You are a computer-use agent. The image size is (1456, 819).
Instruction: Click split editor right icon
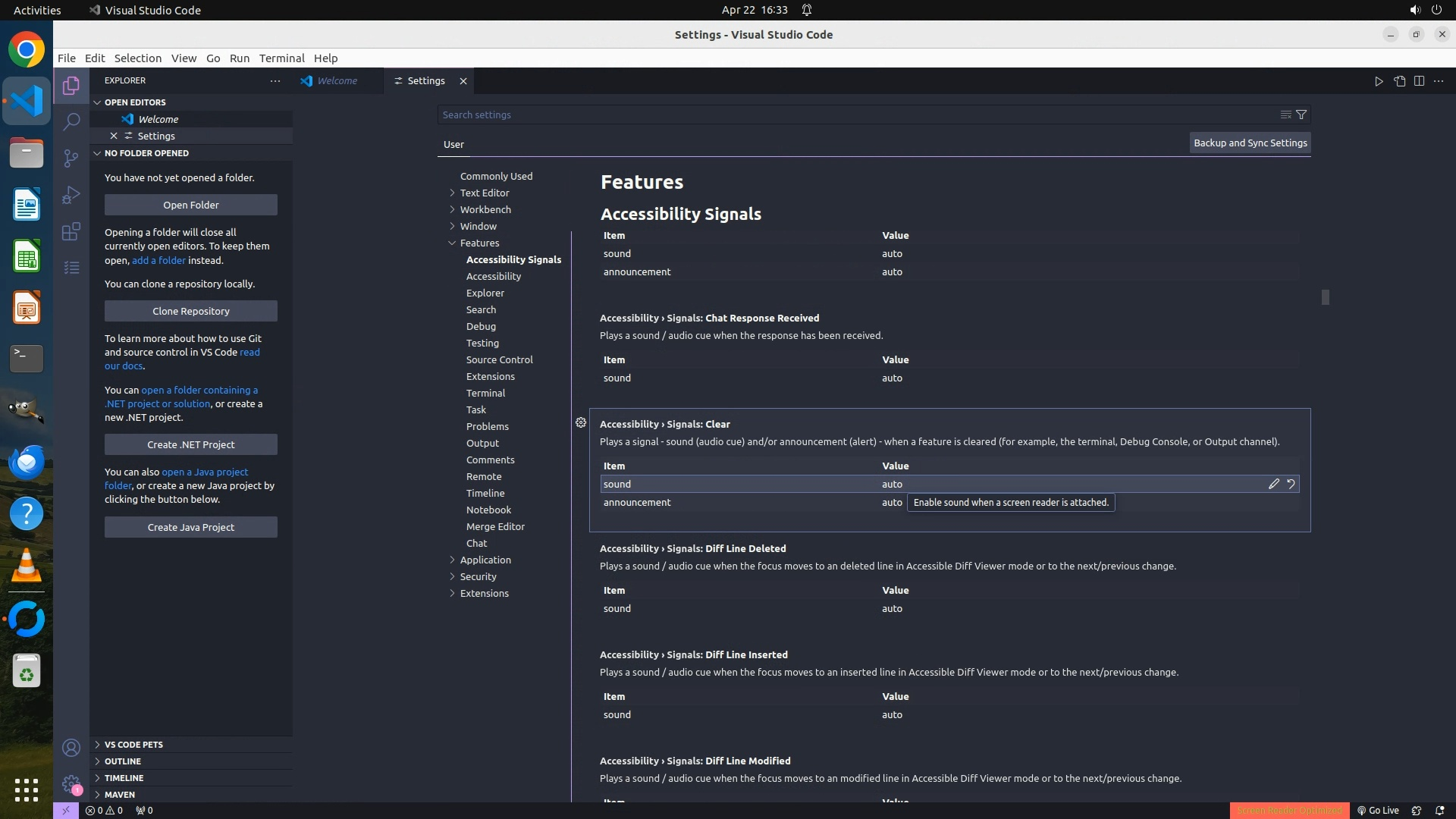tap(1419, 81)
